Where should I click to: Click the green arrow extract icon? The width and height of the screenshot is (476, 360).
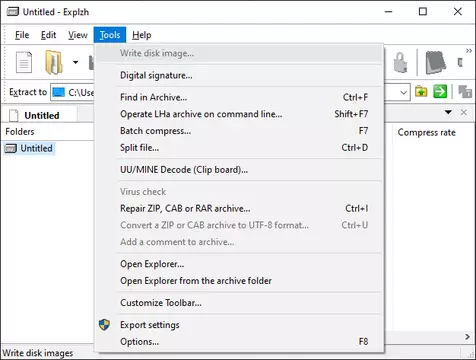click(440, 91)
